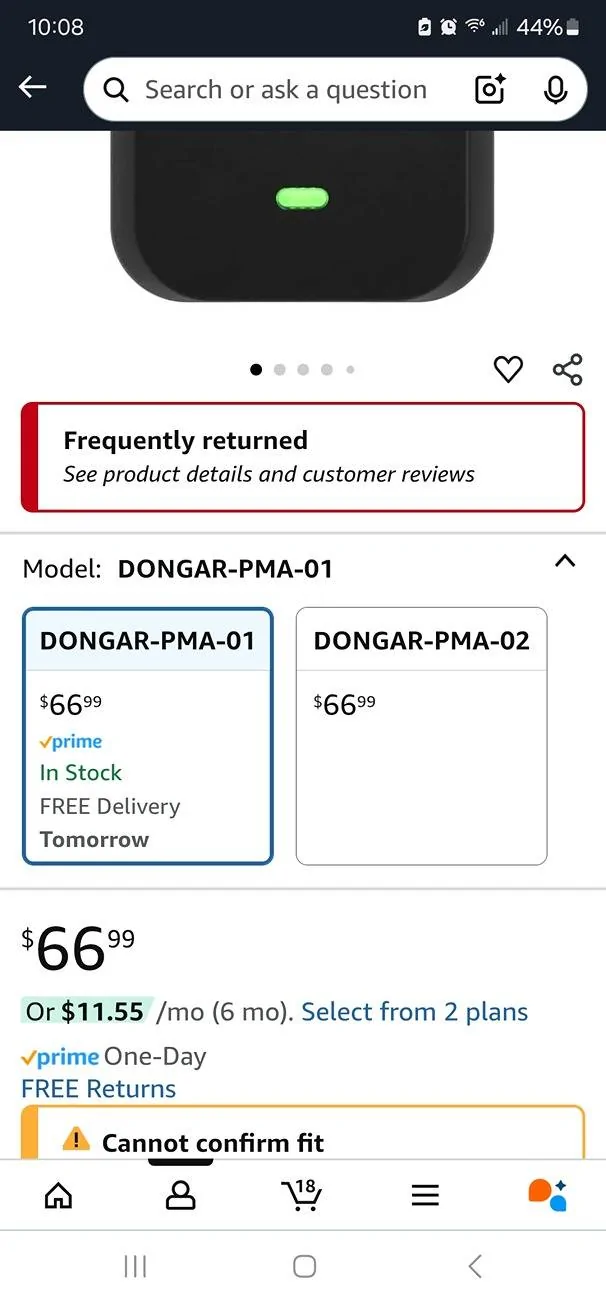
Task: Add item to wishlist with heart icon
Action: pos(508,369)
